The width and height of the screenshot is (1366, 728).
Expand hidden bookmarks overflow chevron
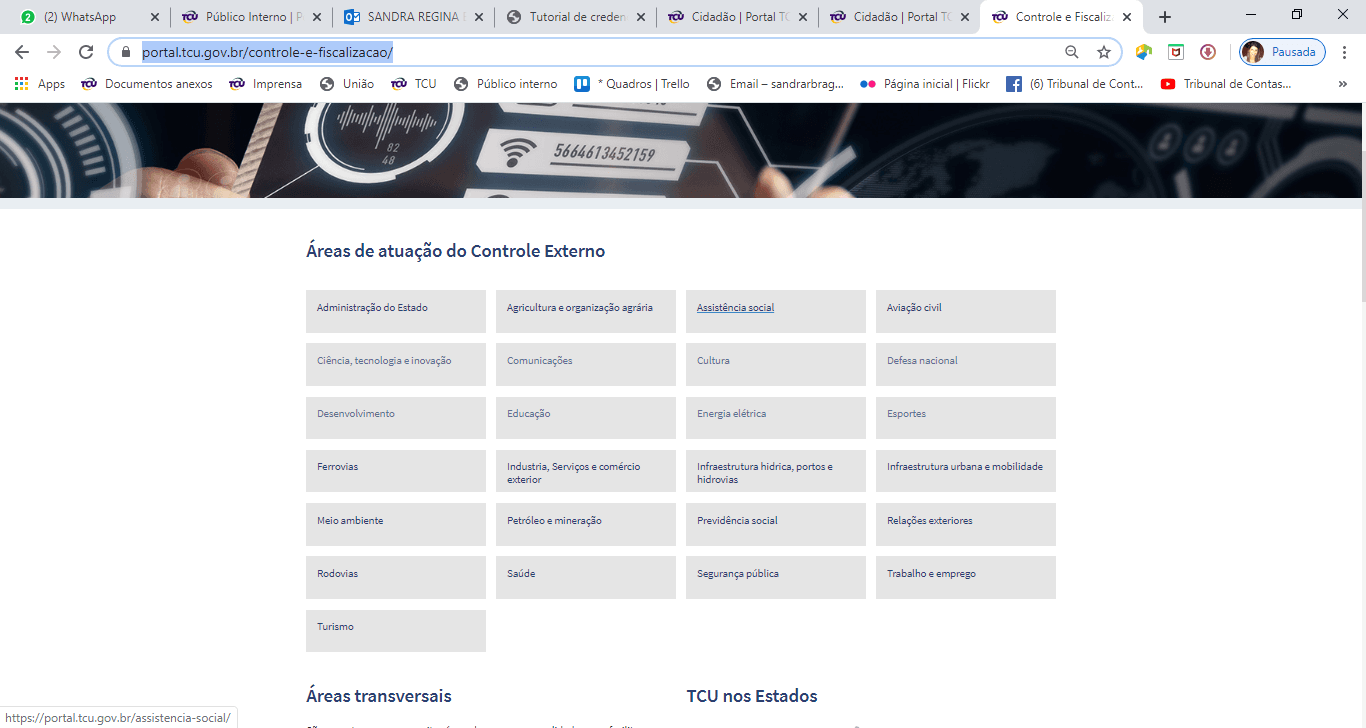[1342, 84]
